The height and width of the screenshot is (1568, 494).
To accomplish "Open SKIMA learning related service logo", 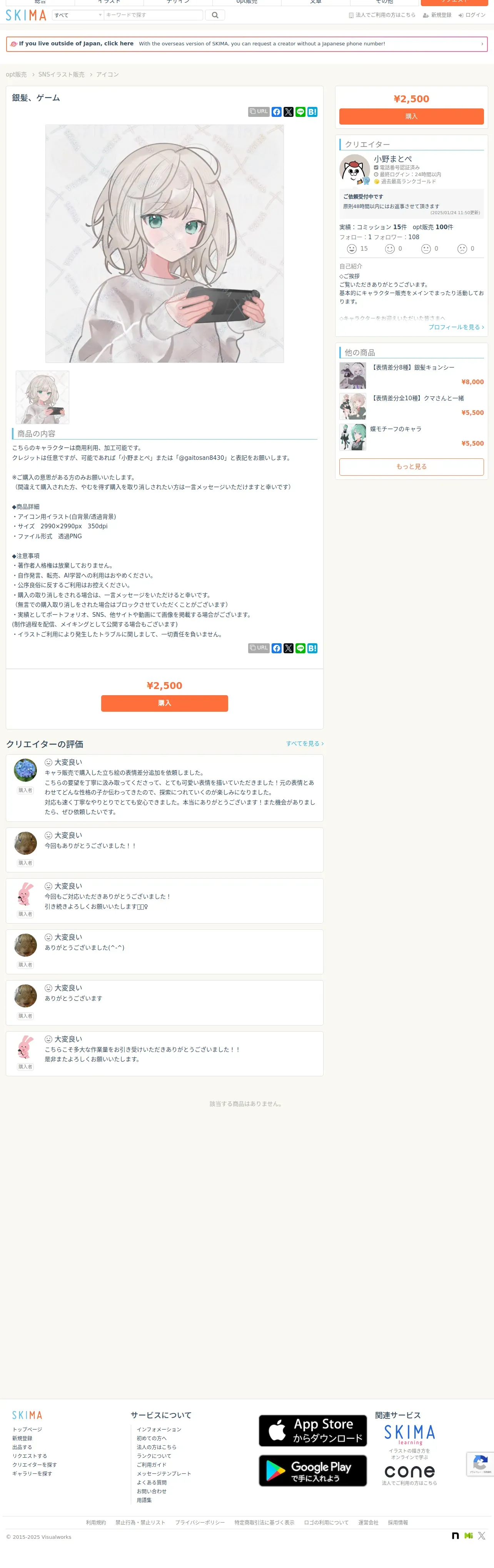I will [x=409, y=1435].
